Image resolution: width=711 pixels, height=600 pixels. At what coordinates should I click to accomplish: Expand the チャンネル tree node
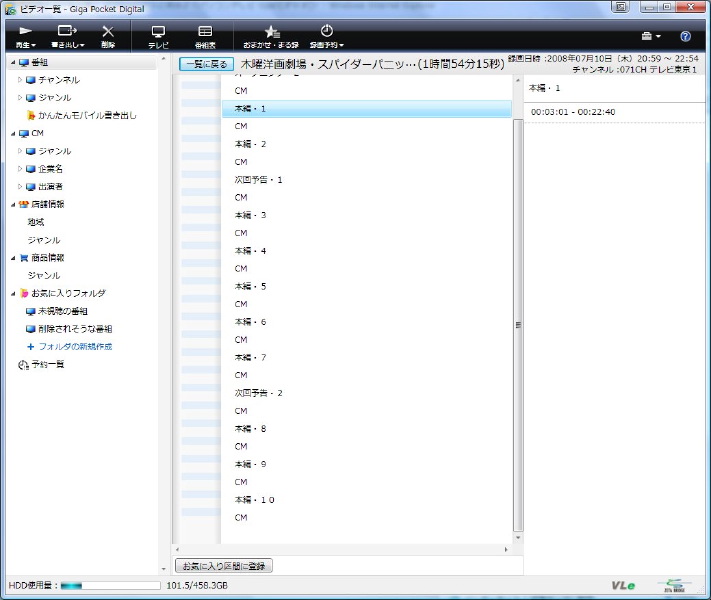click(20, 80)
